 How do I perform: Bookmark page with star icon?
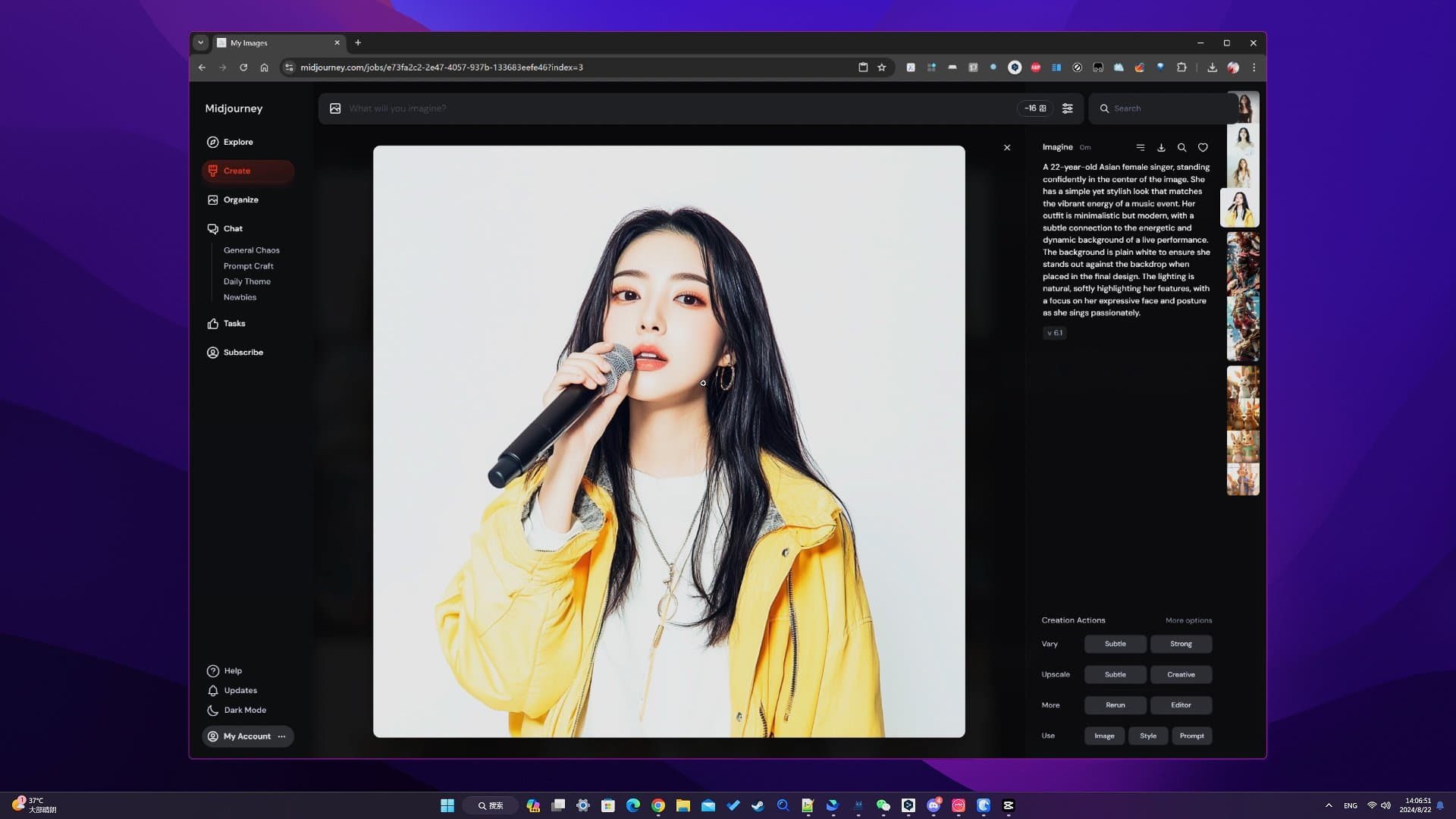point(882,67)
